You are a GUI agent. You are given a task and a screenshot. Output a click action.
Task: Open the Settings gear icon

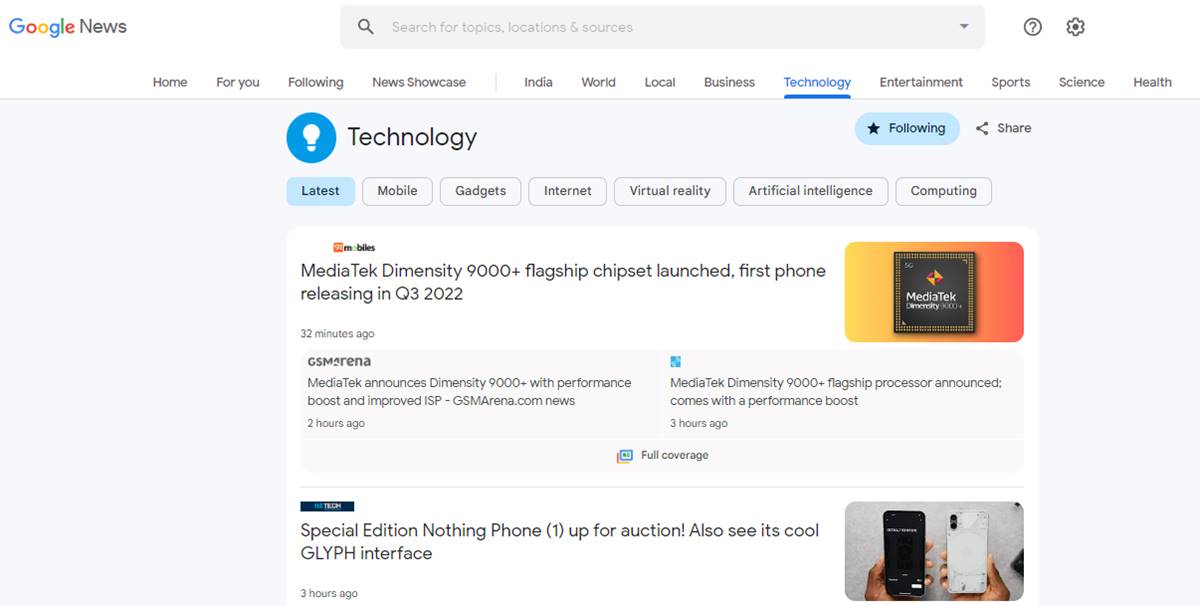point(1075,27)
